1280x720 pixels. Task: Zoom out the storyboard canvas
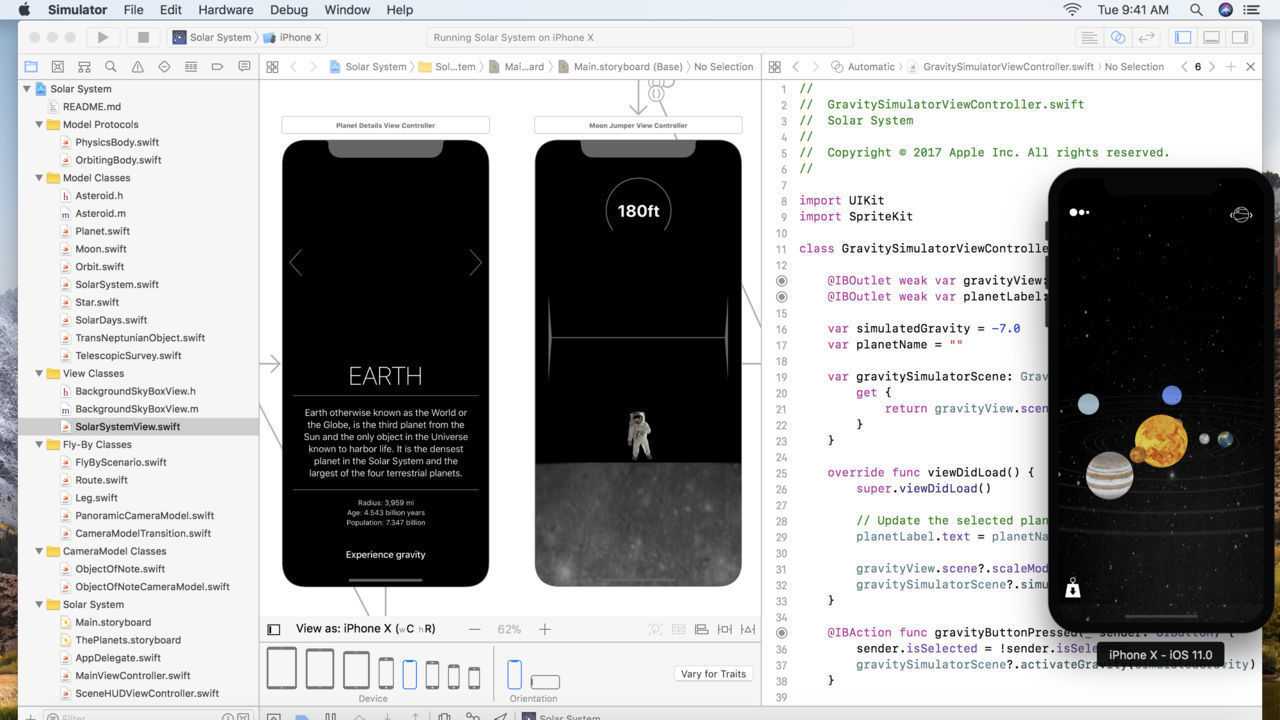[x=474, y=629]
